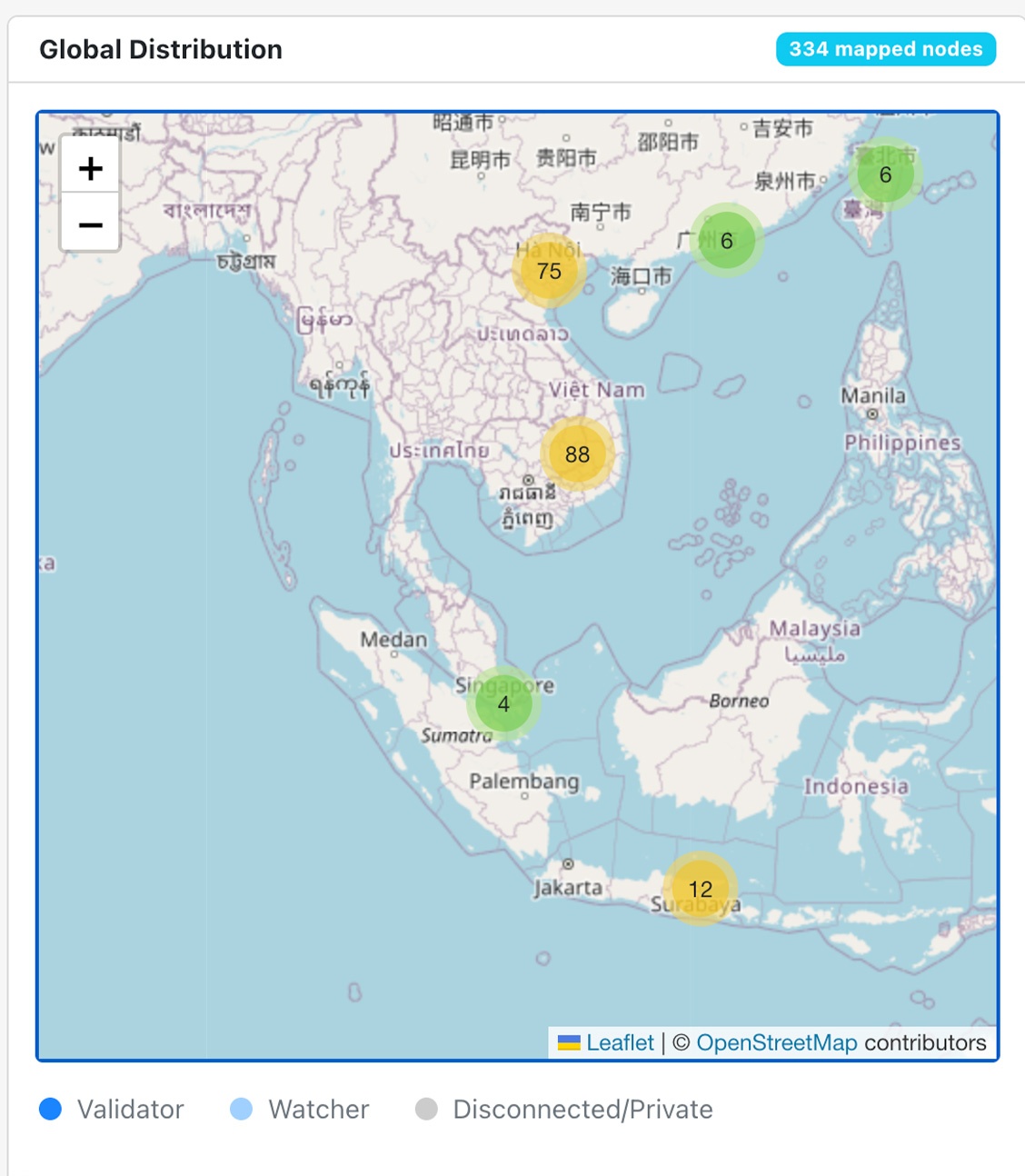The width and height of the screenshot is (1025, 1176).
Task: Select the Watcher light blue legend dot
Action: coord(241,1109)
